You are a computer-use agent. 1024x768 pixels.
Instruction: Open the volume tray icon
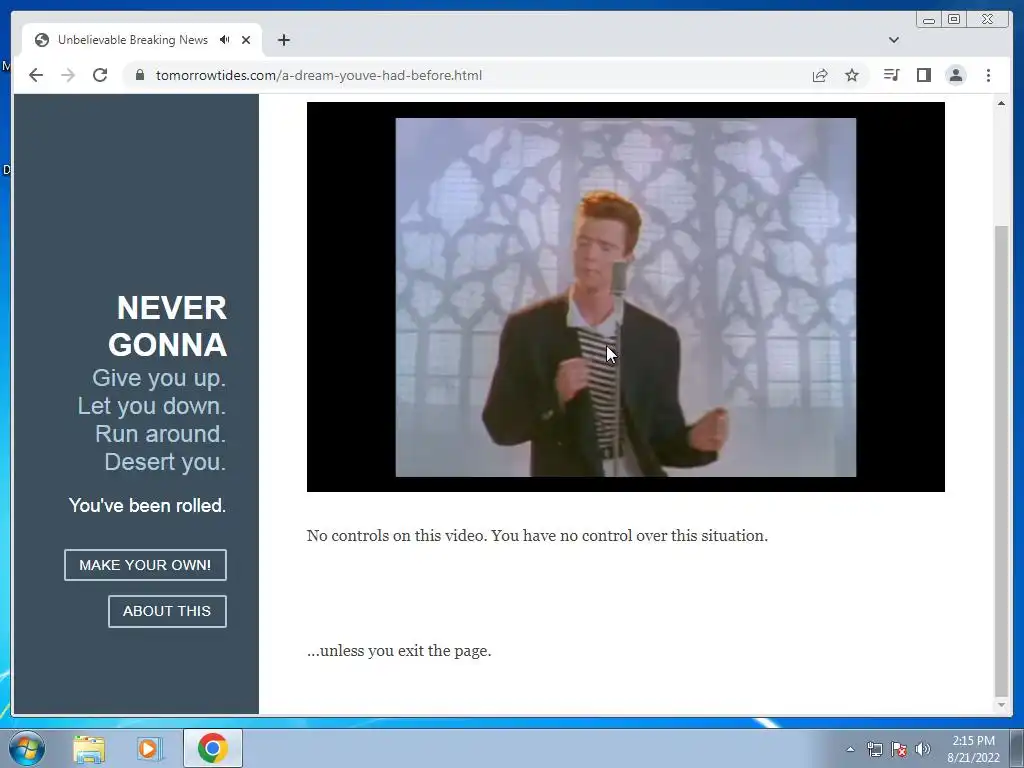click(x=923, y=749)
